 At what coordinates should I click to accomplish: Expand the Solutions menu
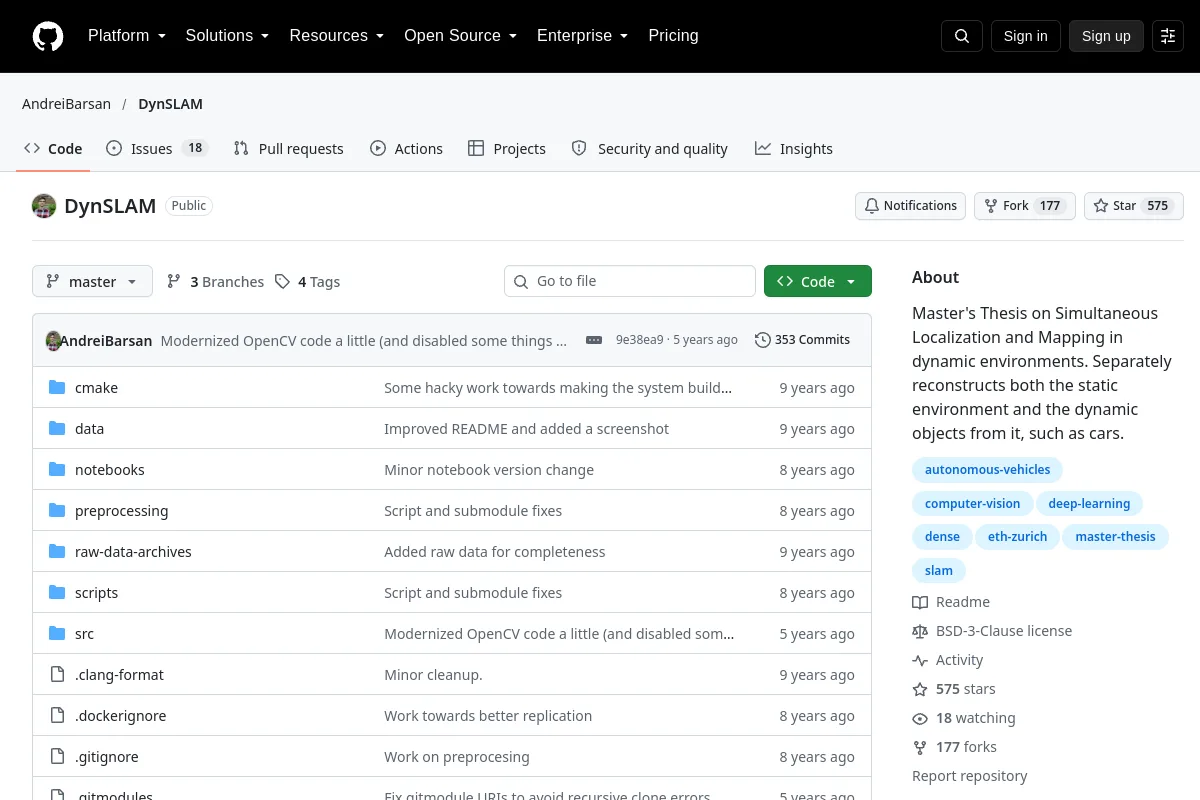[x=227, y=36]
